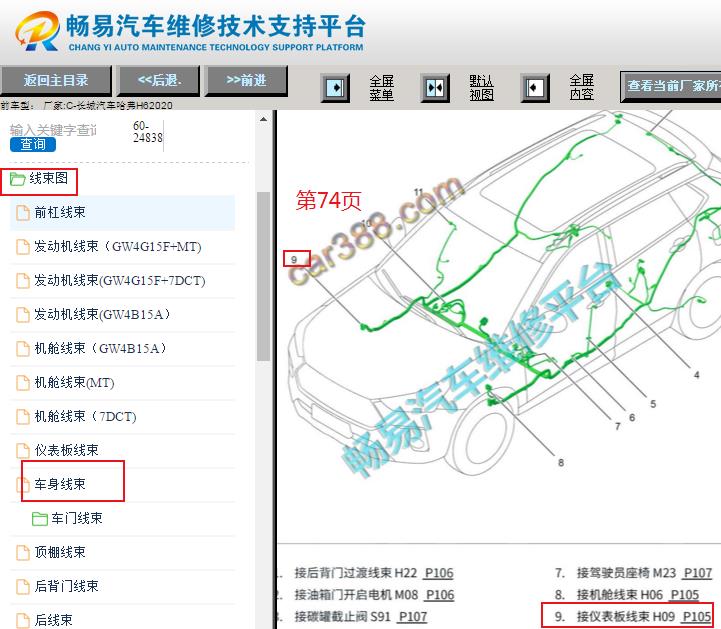Viewport: 721px width, 629px height.
Task: Focus the keyword search input field
Action: point(53,130)
